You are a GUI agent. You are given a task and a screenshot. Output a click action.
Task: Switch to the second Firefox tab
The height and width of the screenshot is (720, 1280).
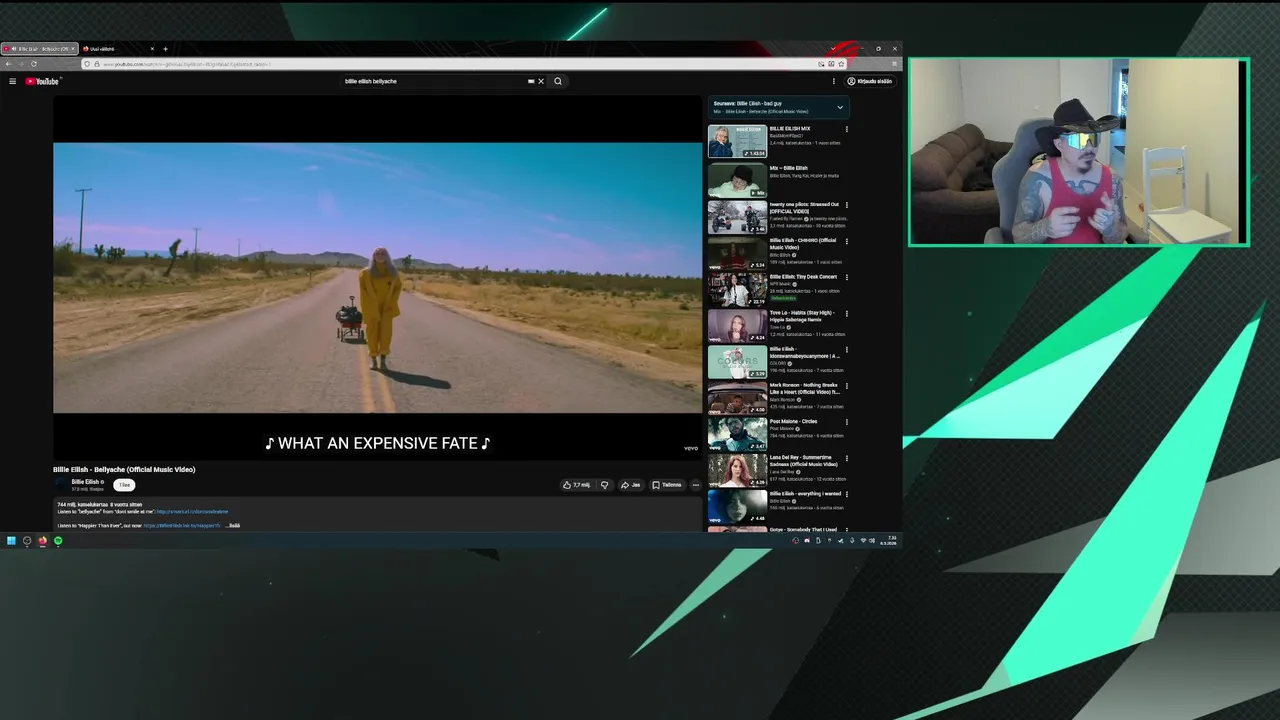[118, 49]
